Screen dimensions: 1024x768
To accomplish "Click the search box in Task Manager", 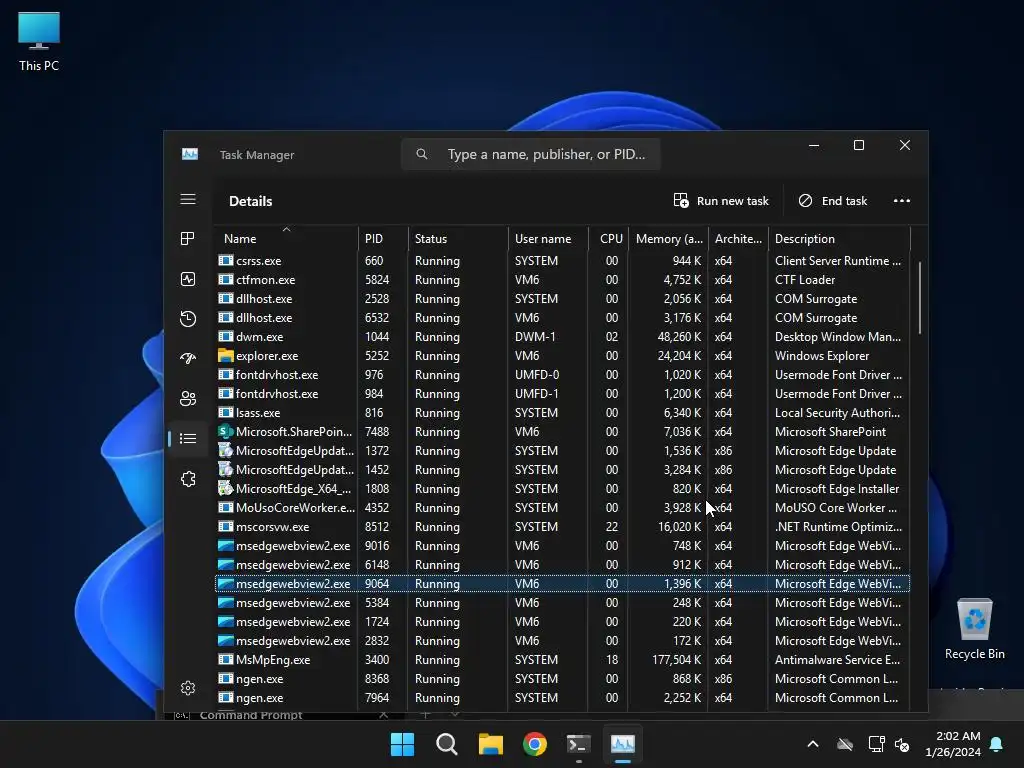I will pyautogui.click(x=531, y=154).
